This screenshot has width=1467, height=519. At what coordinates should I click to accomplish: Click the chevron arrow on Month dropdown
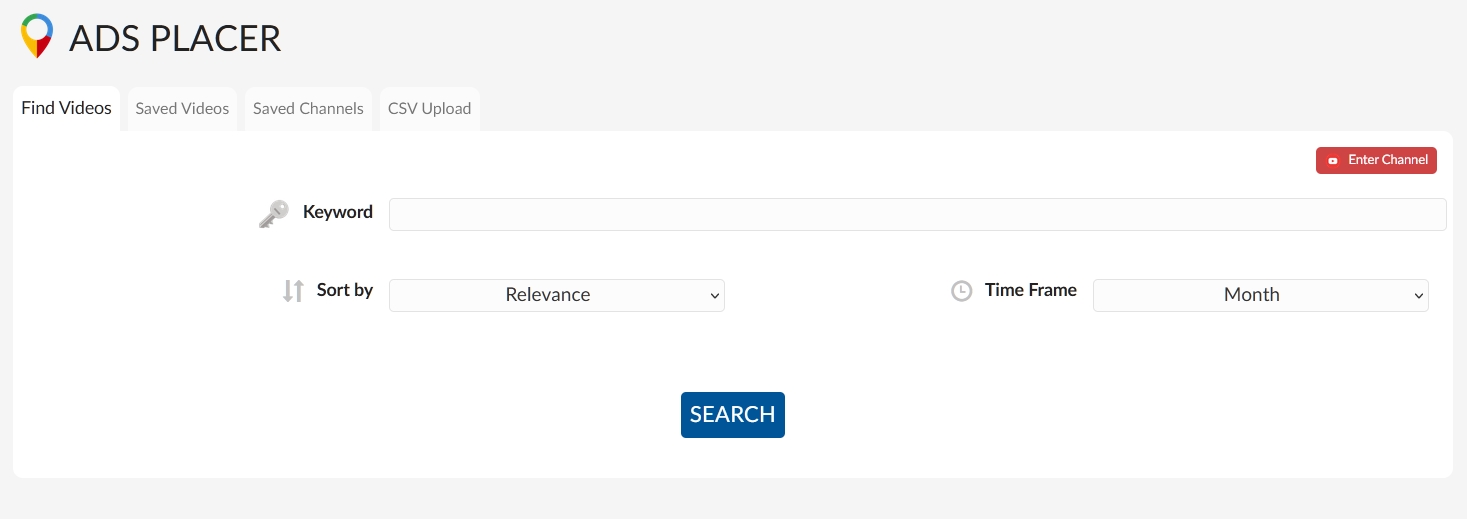1418,296
